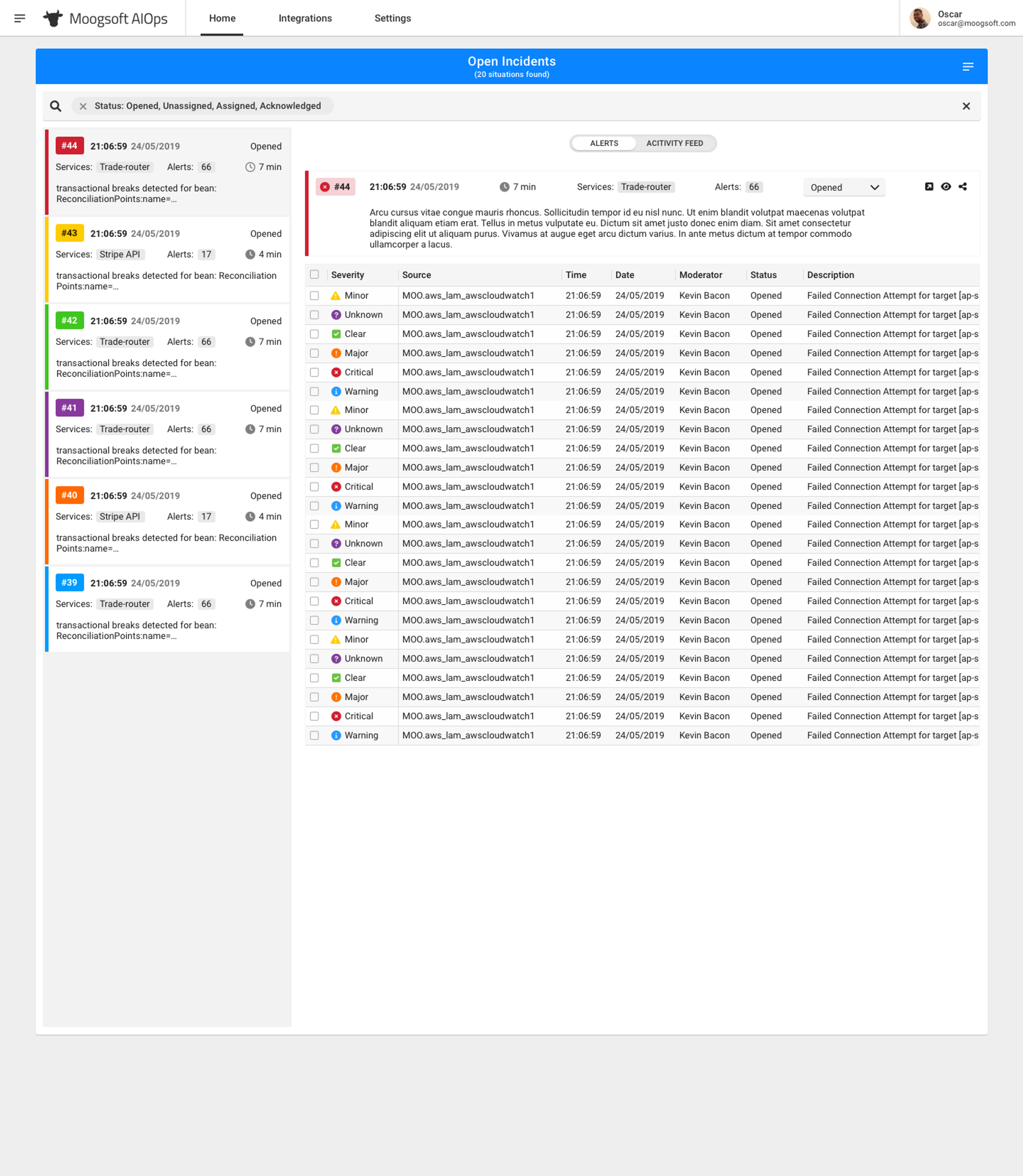Switch to the ALERTS view

point(604,143)
